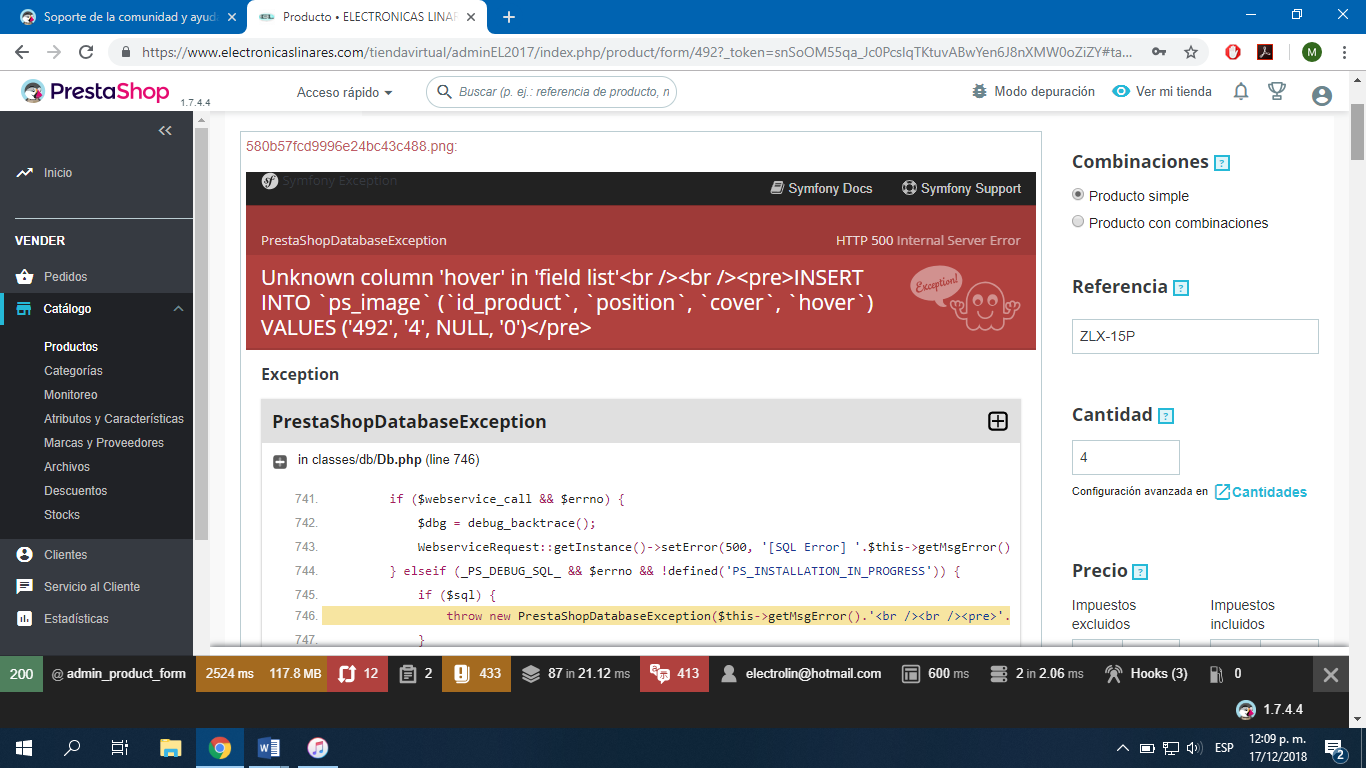
Task: Switch to the Soporte de la comunidad tab
Action: coord(128,17)
